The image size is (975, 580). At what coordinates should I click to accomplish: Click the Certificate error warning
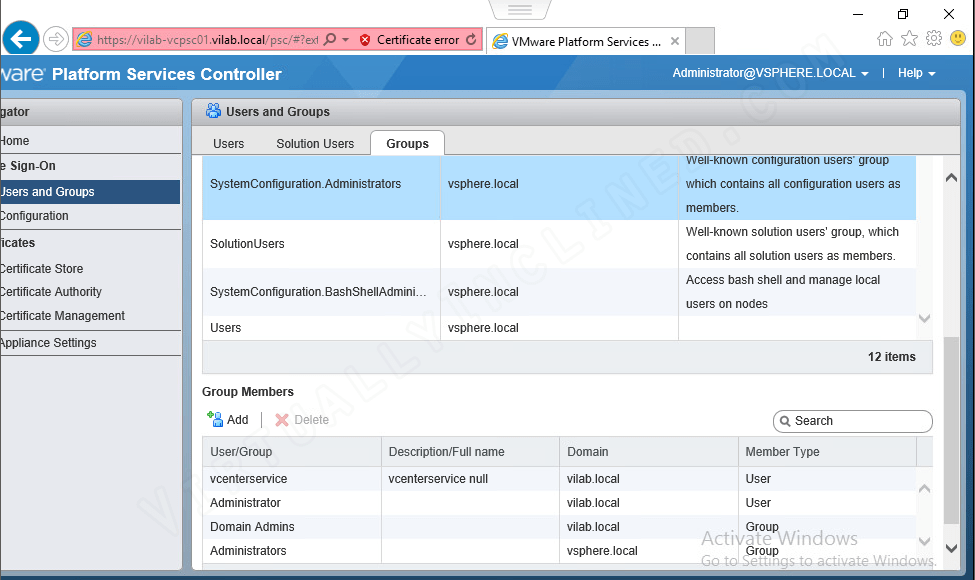[410, 40]
